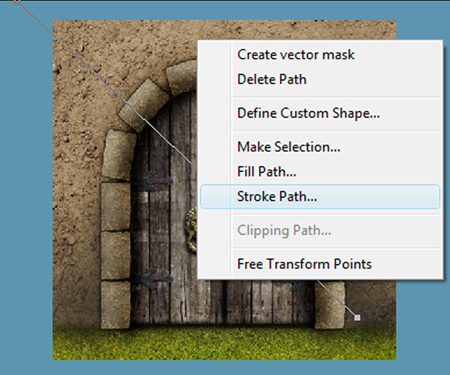Image resolution: width=450 pixels, height=375 pixels.
Task: Click the lower iron door hinge
Action: [153, 279]
